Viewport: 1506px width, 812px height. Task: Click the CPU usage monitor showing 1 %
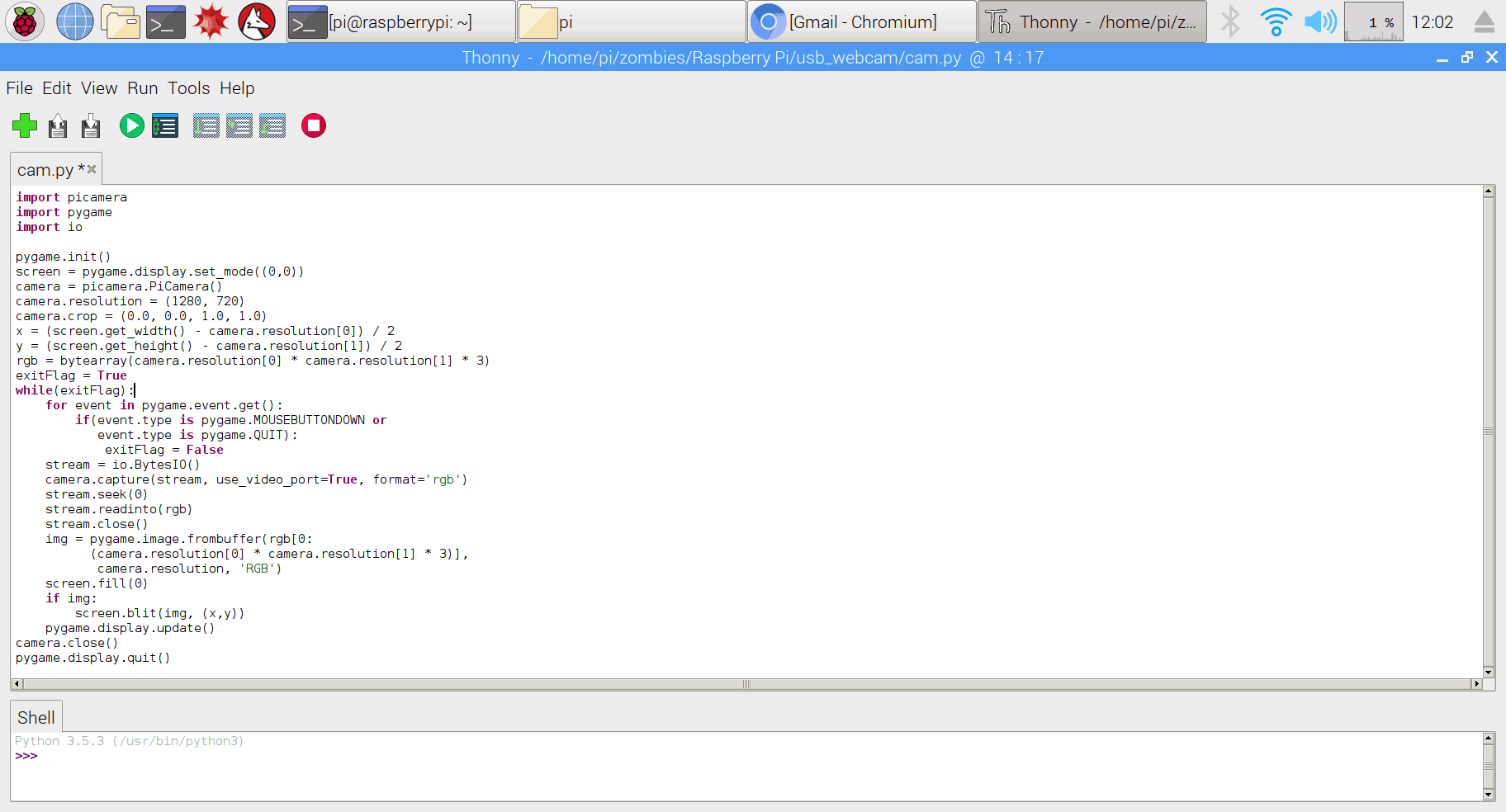tap(1374, 21)
